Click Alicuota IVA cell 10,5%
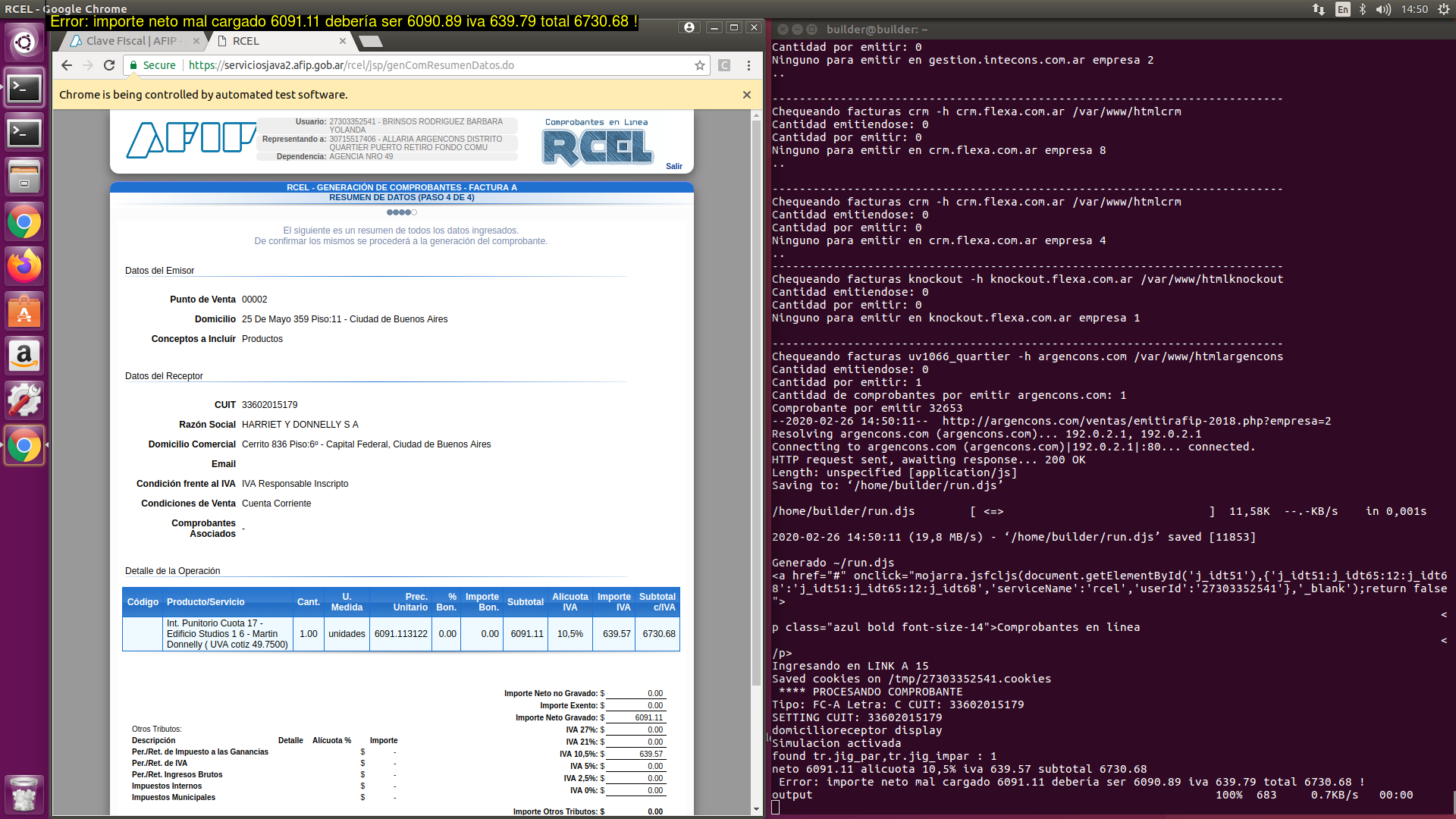 point(570,634)
